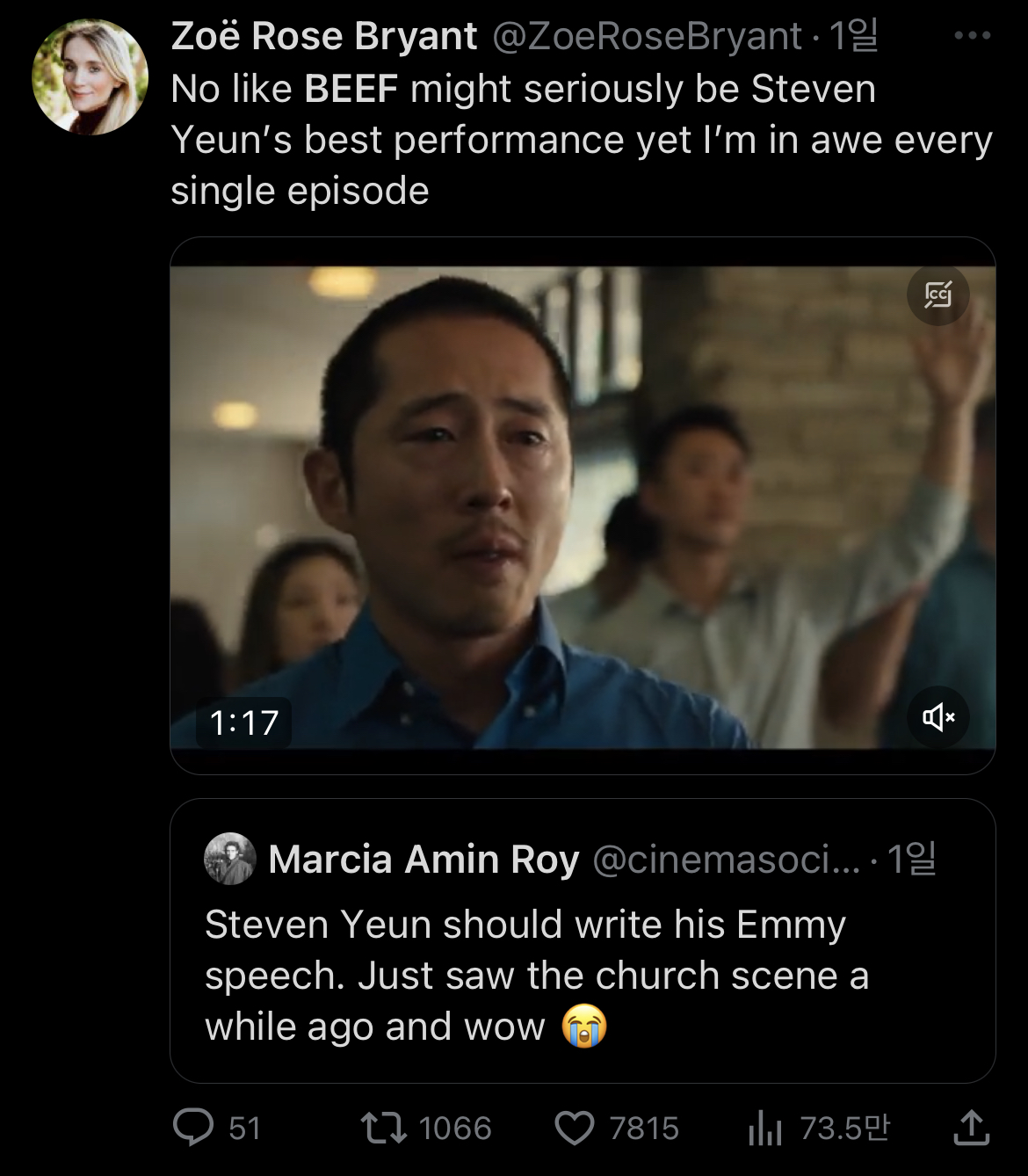
Task: Like the tweet with heart icon
Action: pyautogui.click(x=575, y=1128)
